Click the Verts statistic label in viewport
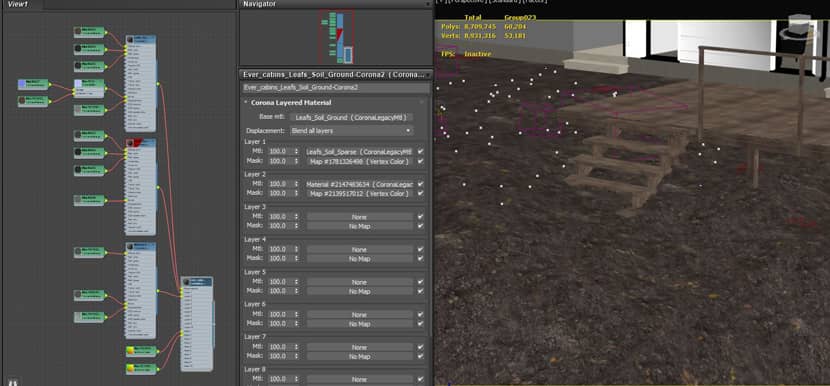The width and height of the screenshot is (830, 386). point(450,36)
